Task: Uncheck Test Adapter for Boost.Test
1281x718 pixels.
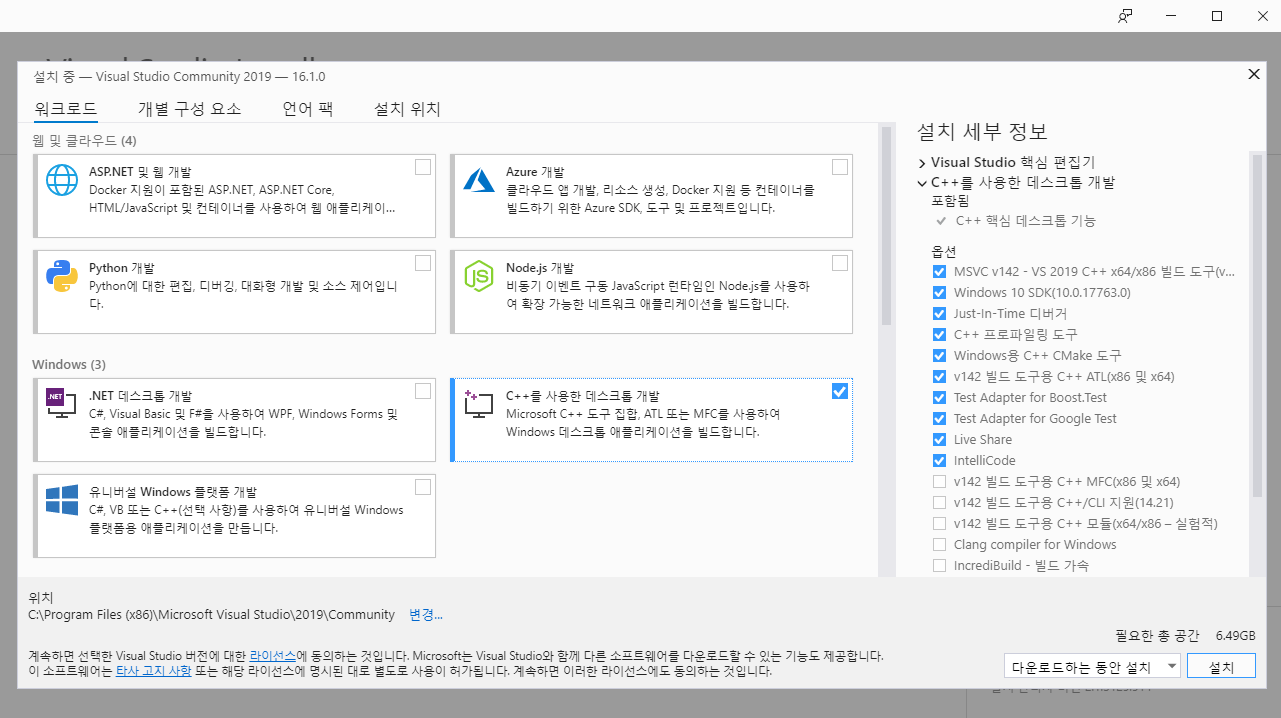Action: 939,398
